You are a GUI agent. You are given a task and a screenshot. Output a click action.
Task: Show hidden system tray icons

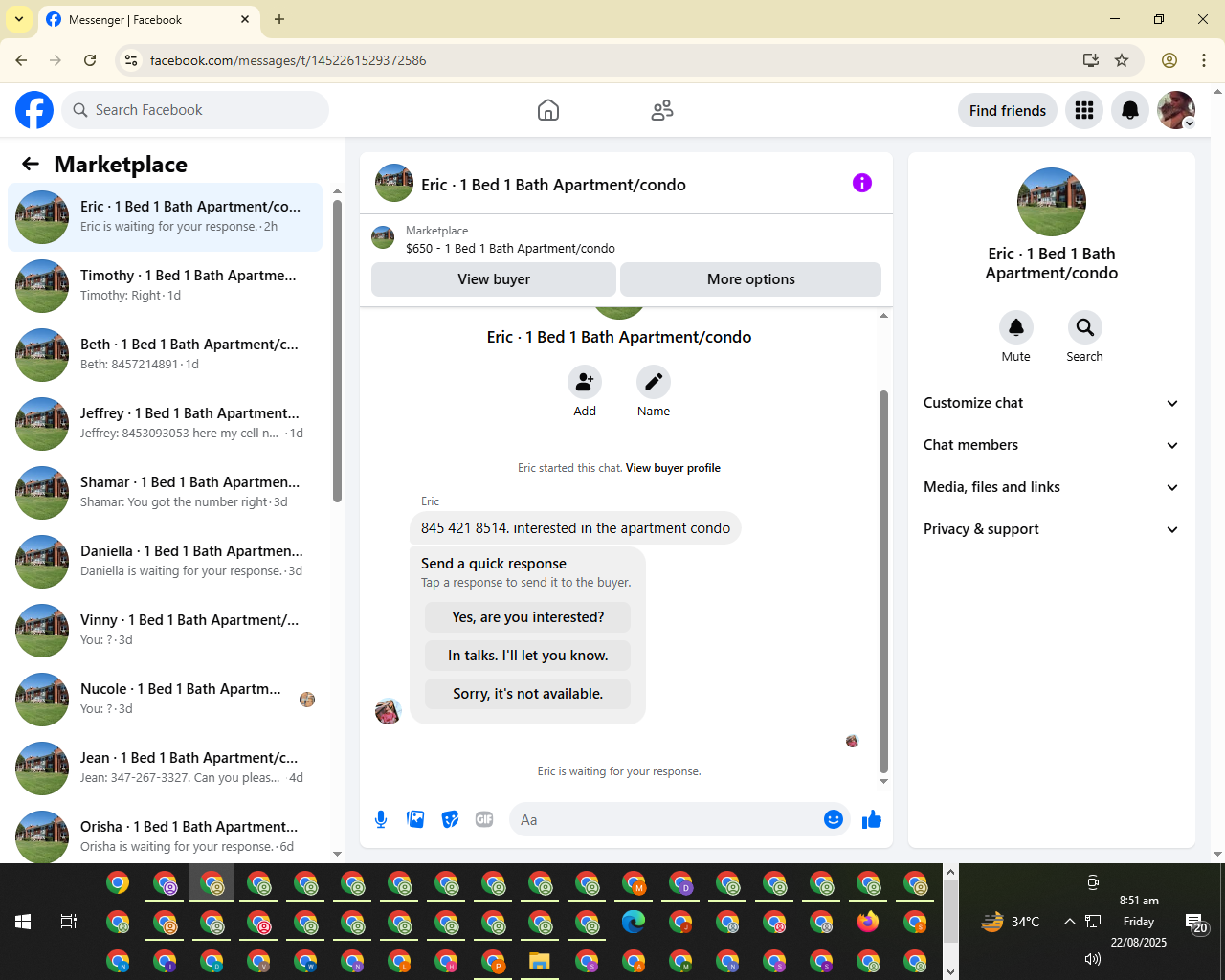coord(1070,922)
